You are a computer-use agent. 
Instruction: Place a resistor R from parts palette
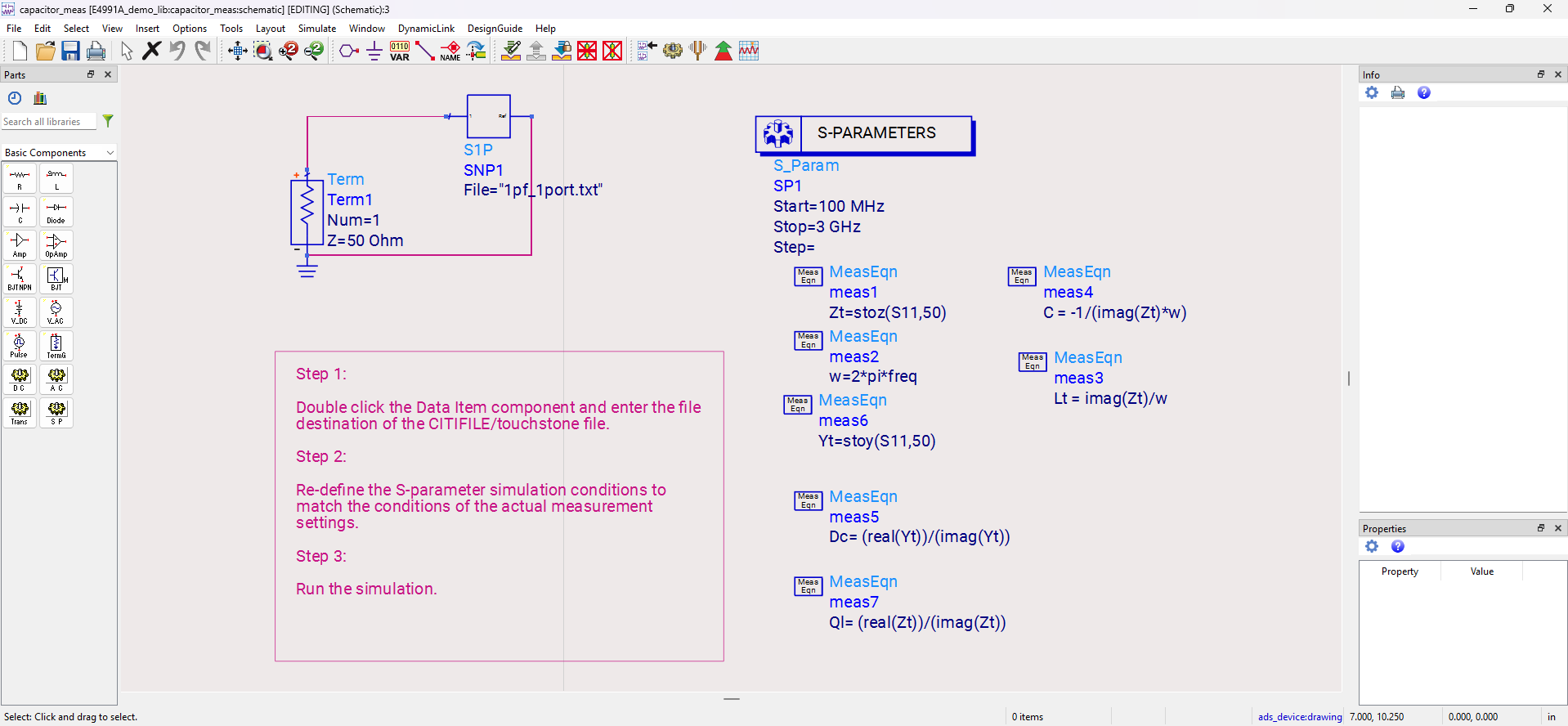pos(20,178)
